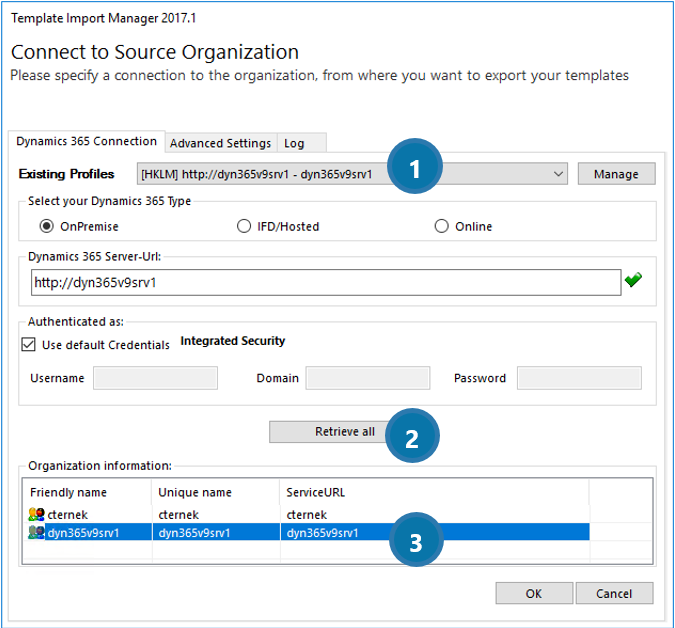Click the green checkmark URL validation icon
The height and width of the screenshot is (628, 675).
coord(633,280)
